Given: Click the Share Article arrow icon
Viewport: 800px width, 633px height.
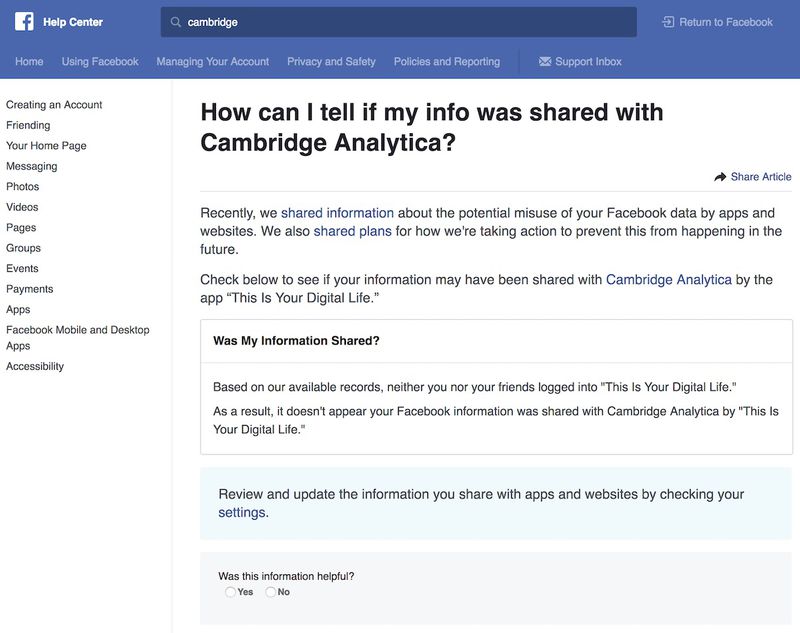Looking at the screenshot, I should [x=719, y=175].
